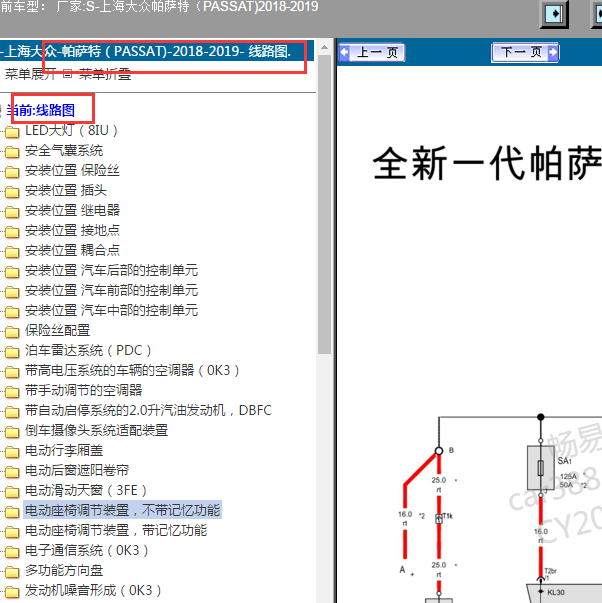This screenshot has height=603, width=602.
Task: Click the tree panel scrollbar thumb
Action: [x=324, y=205]
